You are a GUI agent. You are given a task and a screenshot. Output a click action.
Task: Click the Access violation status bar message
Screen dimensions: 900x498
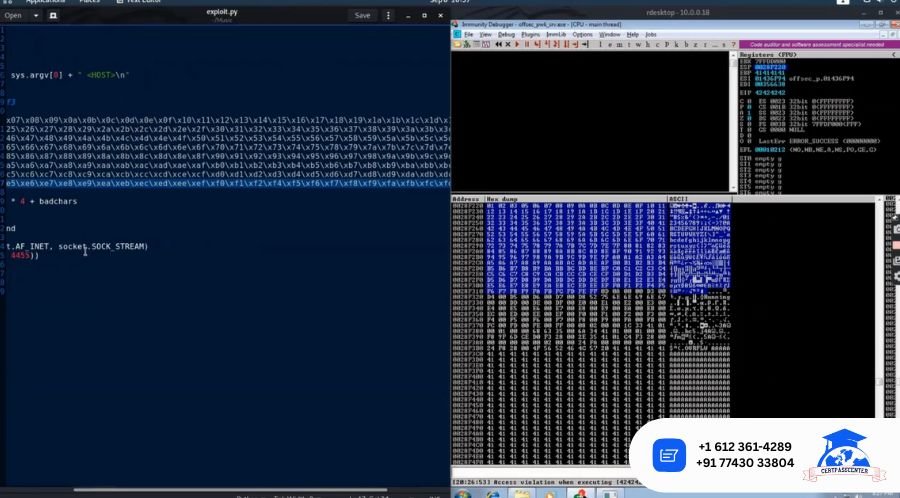tap(542, 482)
